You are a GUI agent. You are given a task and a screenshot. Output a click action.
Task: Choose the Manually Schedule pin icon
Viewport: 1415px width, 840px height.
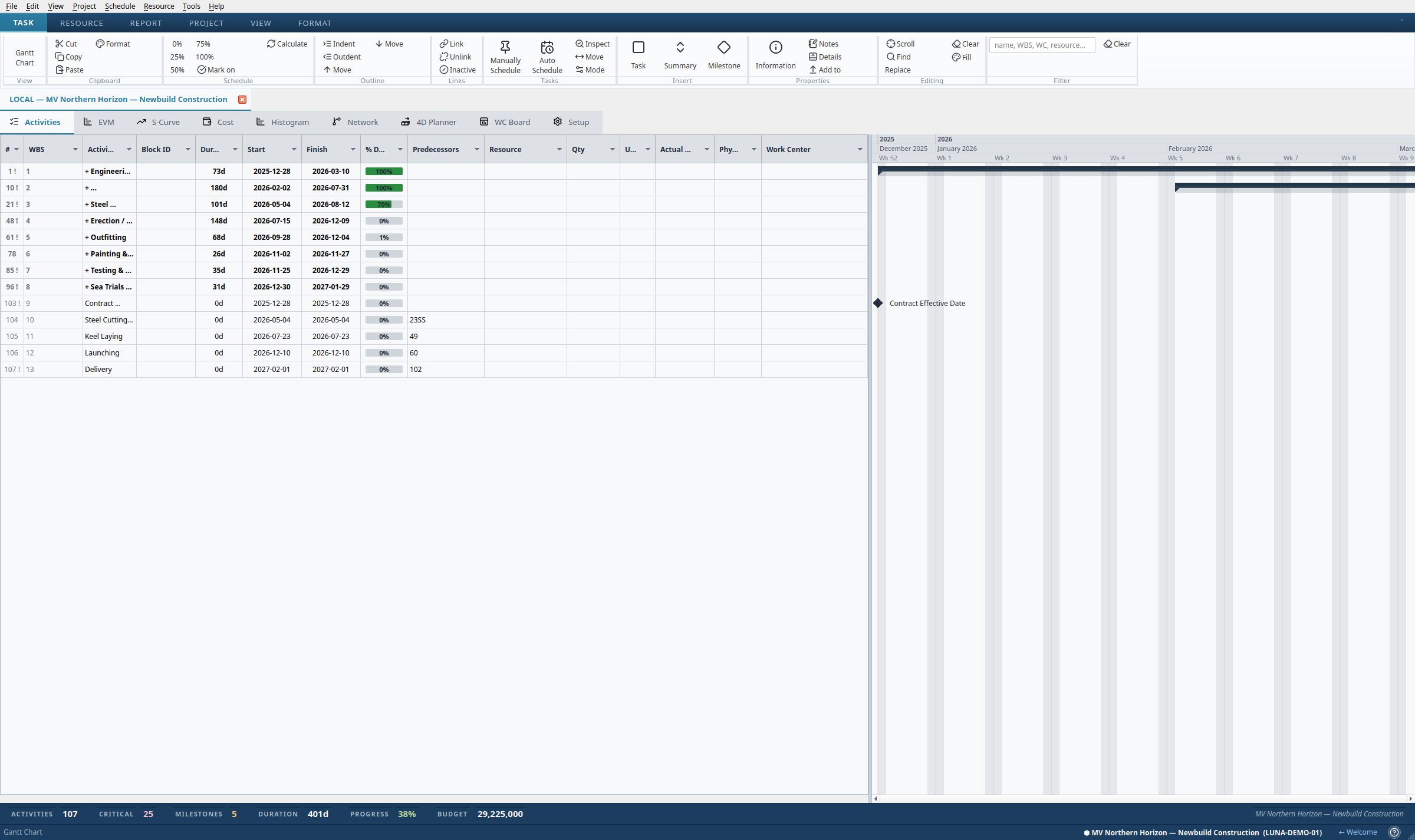pos(505,47)
